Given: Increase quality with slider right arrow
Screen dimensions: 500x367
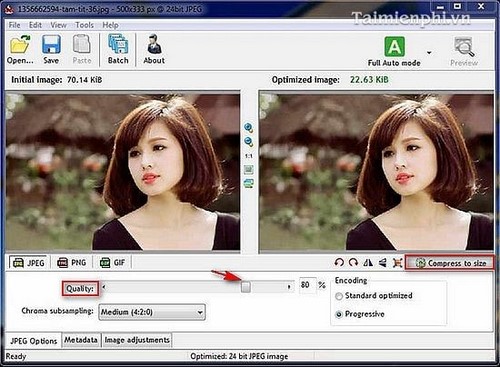Looking at the screenshot, I should click(x=289, y=287).
